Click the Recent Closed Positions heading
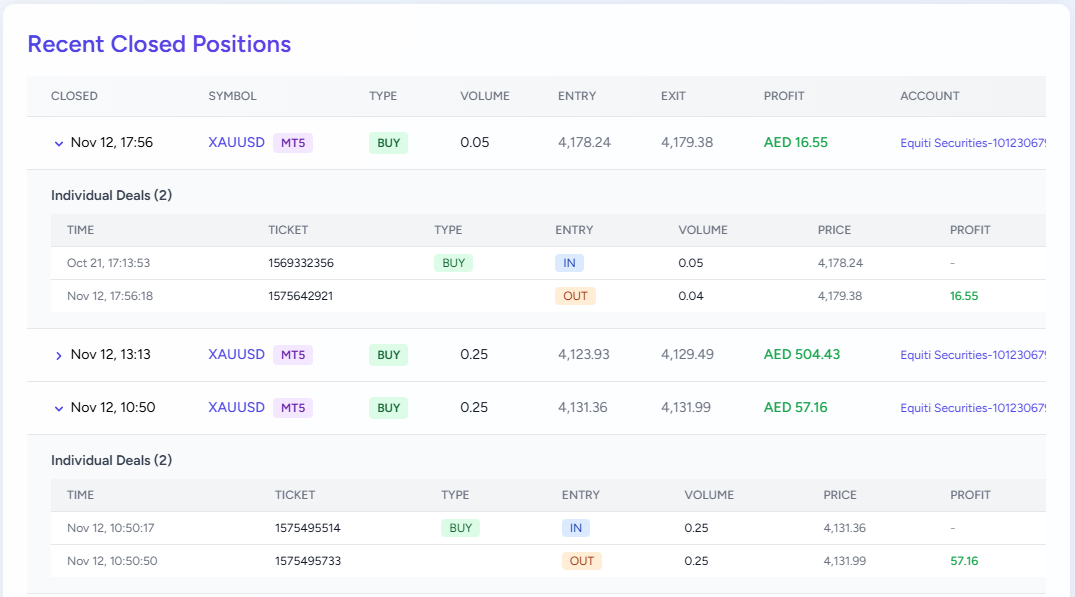 coord(159,44)
